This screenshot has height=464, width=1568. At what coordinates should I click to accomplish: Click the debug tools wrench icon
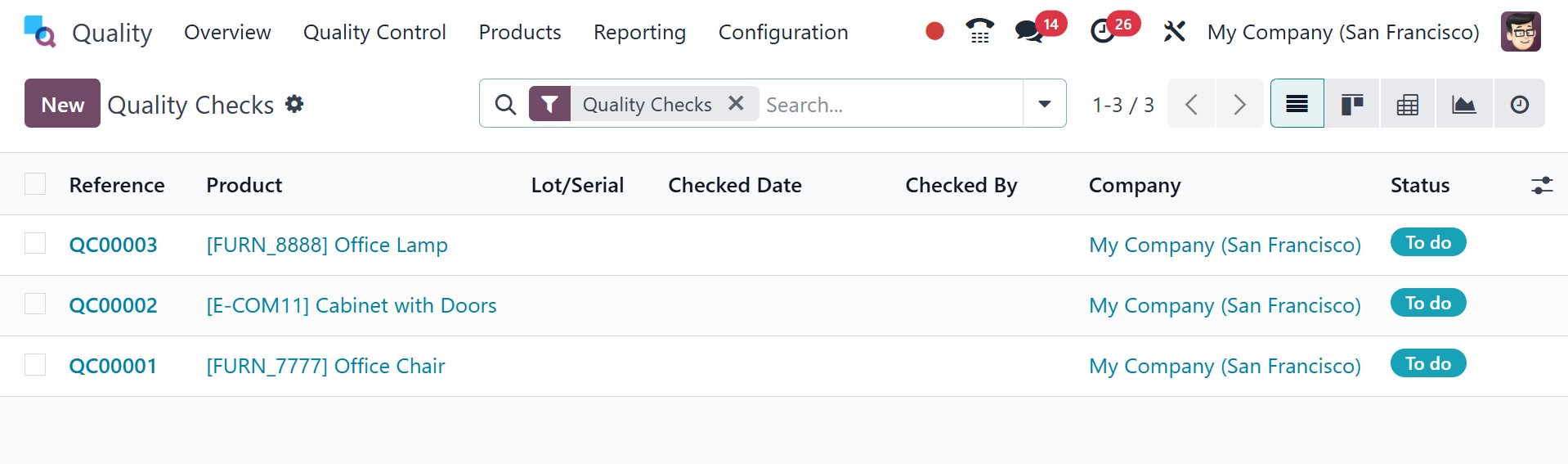(x=1174, y=32)
